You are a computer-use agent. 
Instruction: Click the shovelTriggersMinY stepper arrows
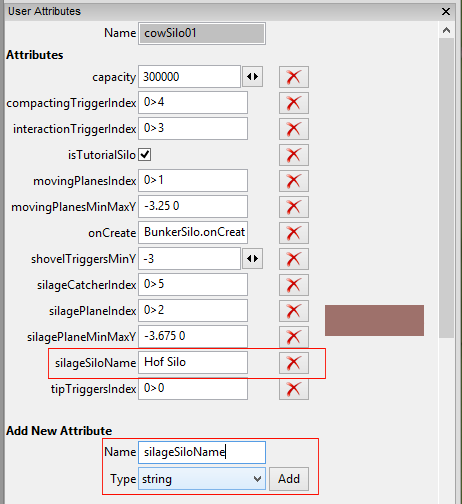click(252, 259)
